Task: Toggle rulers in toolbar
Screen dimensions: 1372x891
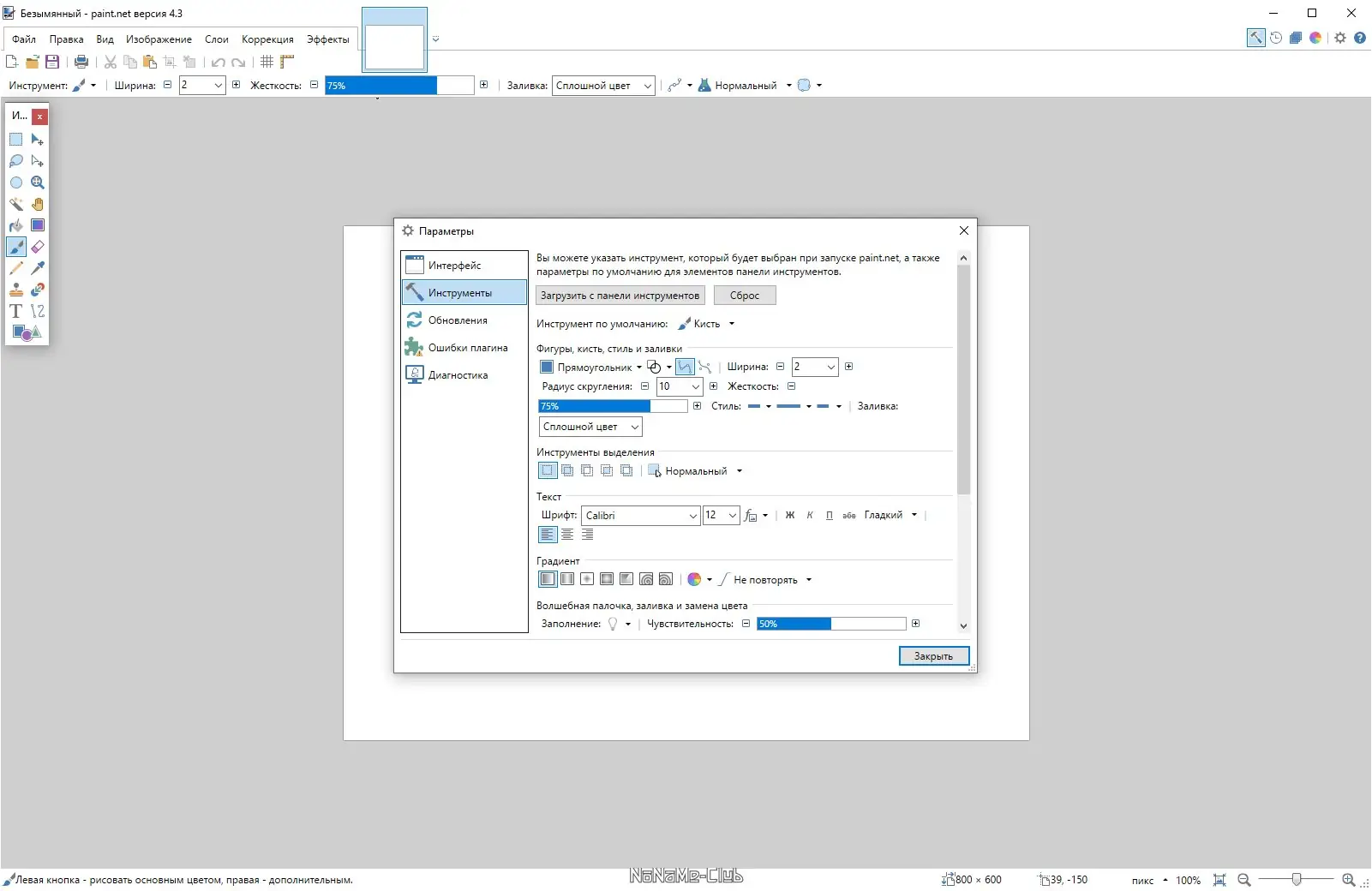Action: pos(287,62)
